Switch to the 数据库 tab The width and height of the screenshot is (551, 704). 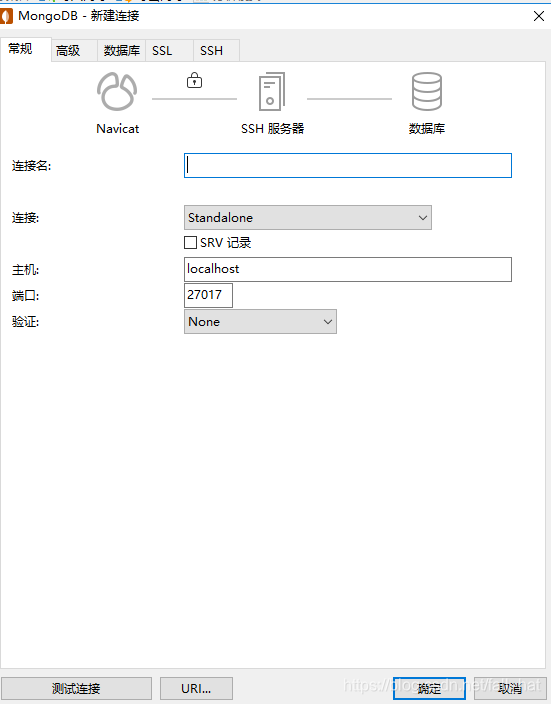122,50
